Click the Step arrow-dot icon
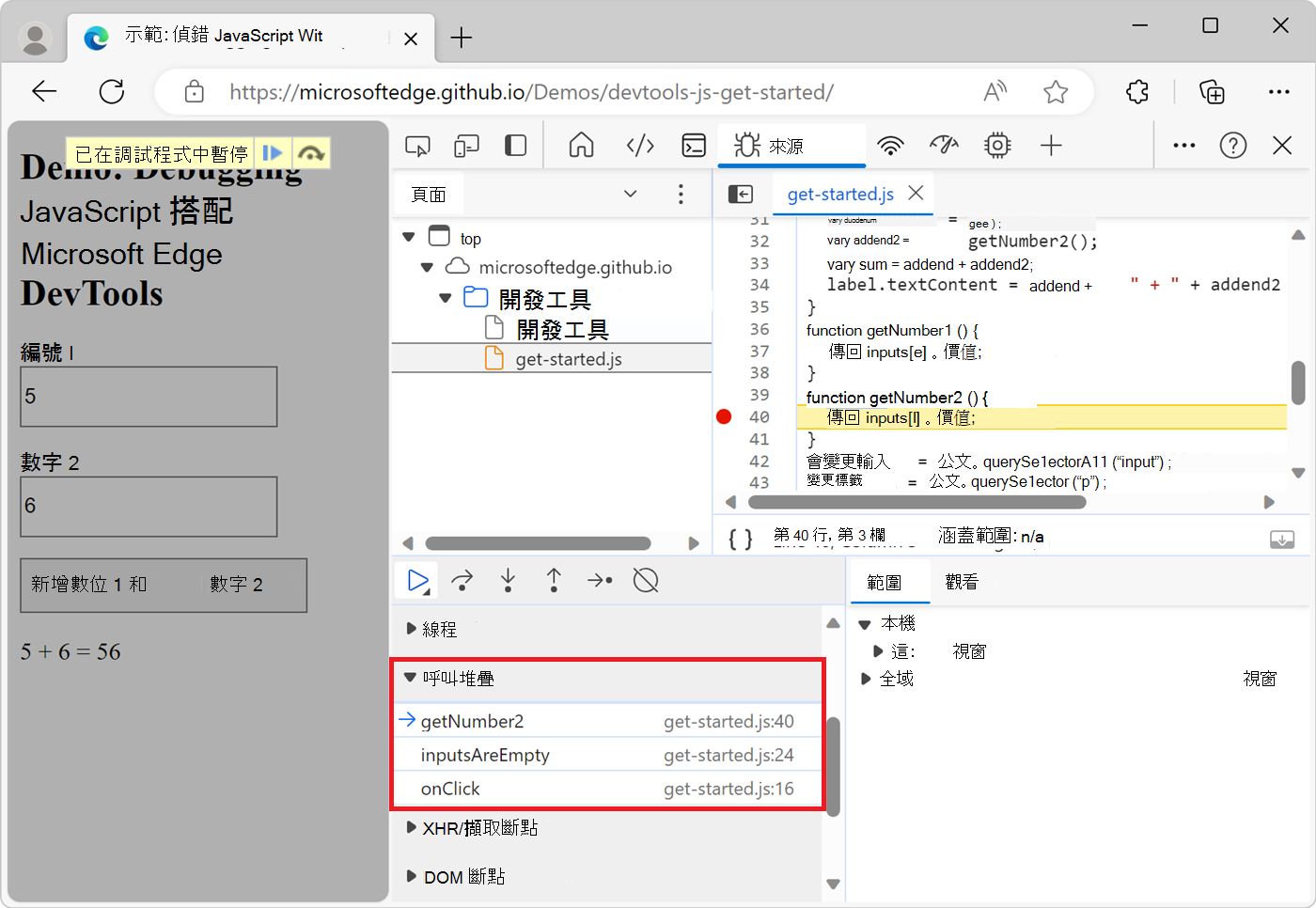 (600, 581)
